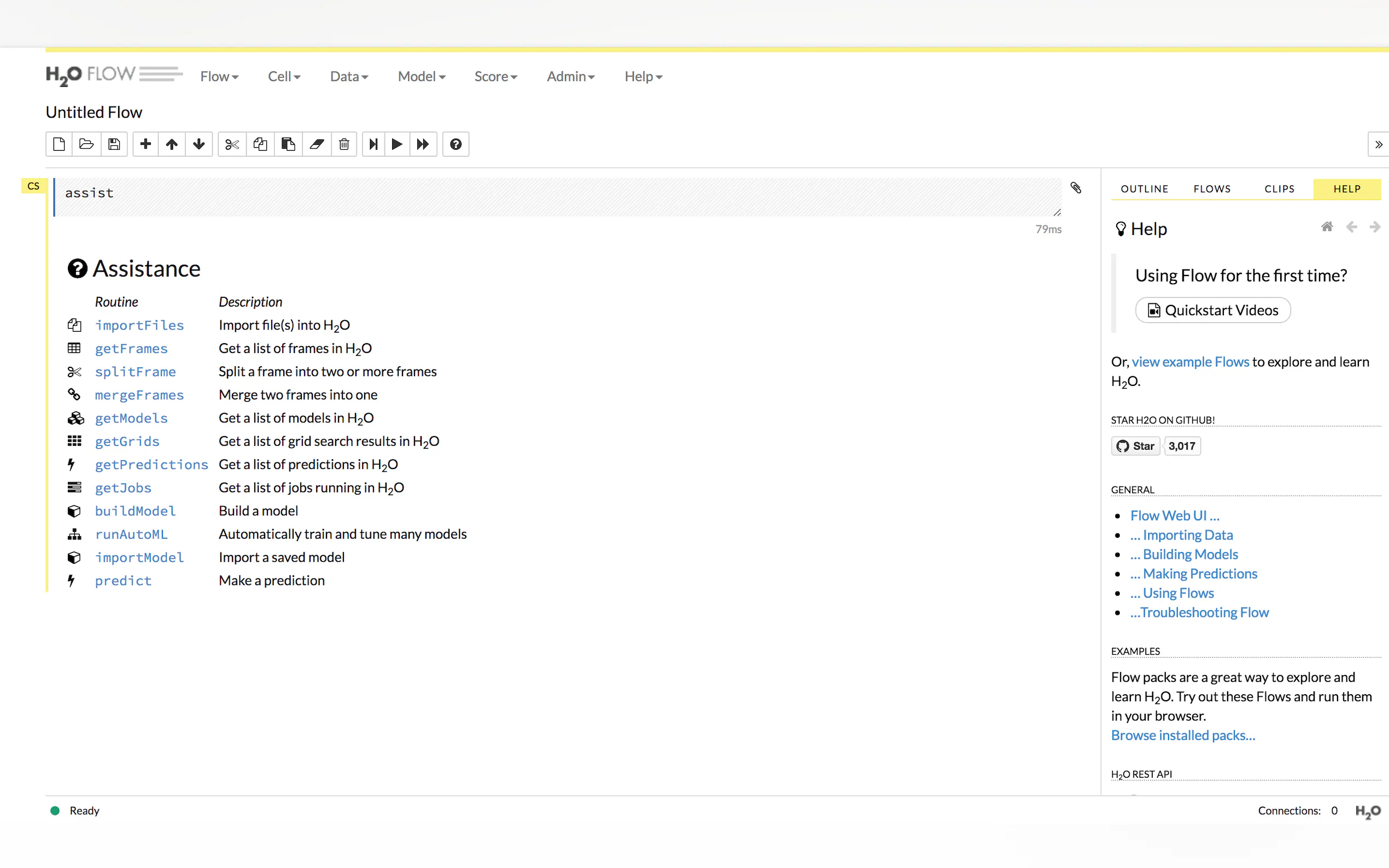
Task: Save the flow using floppy icon
Action: (x=114, y=144)
